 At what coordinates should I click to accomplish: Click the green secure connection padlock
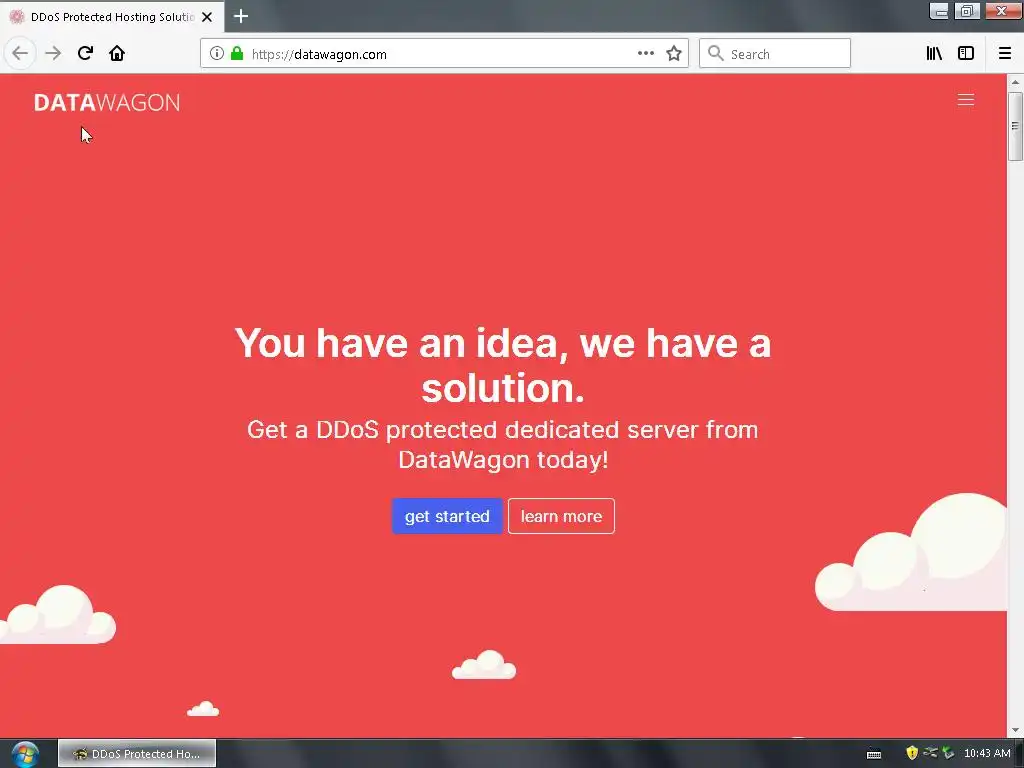pos(237,54)
